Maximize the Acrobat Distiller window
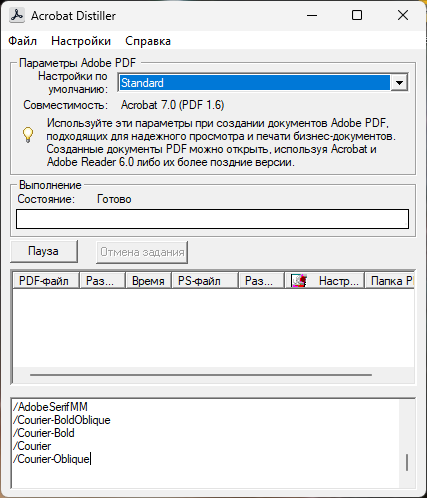Viewport: 427px width, 498px height. tap(357, 15)
